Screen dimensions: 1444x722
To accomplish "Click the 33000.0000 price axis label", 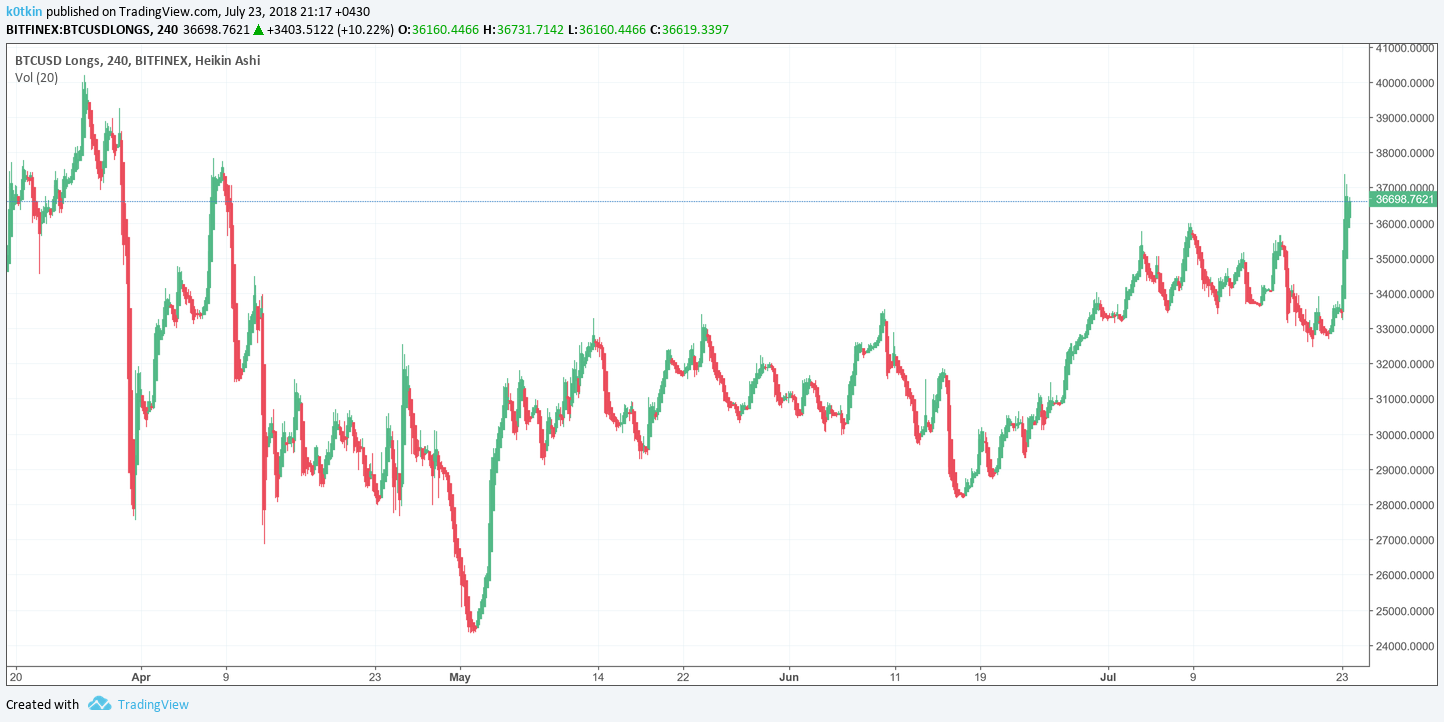I will 1405,329.
